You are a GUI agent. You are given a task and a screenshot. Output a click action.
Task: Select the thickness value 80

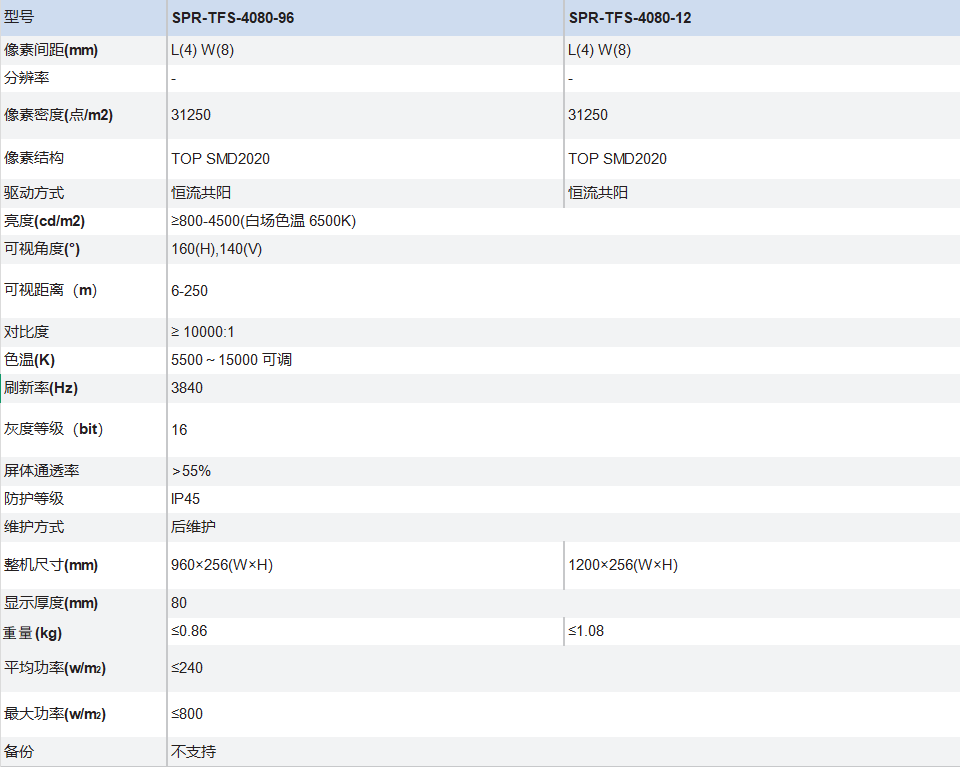click(x=179, y=603)
